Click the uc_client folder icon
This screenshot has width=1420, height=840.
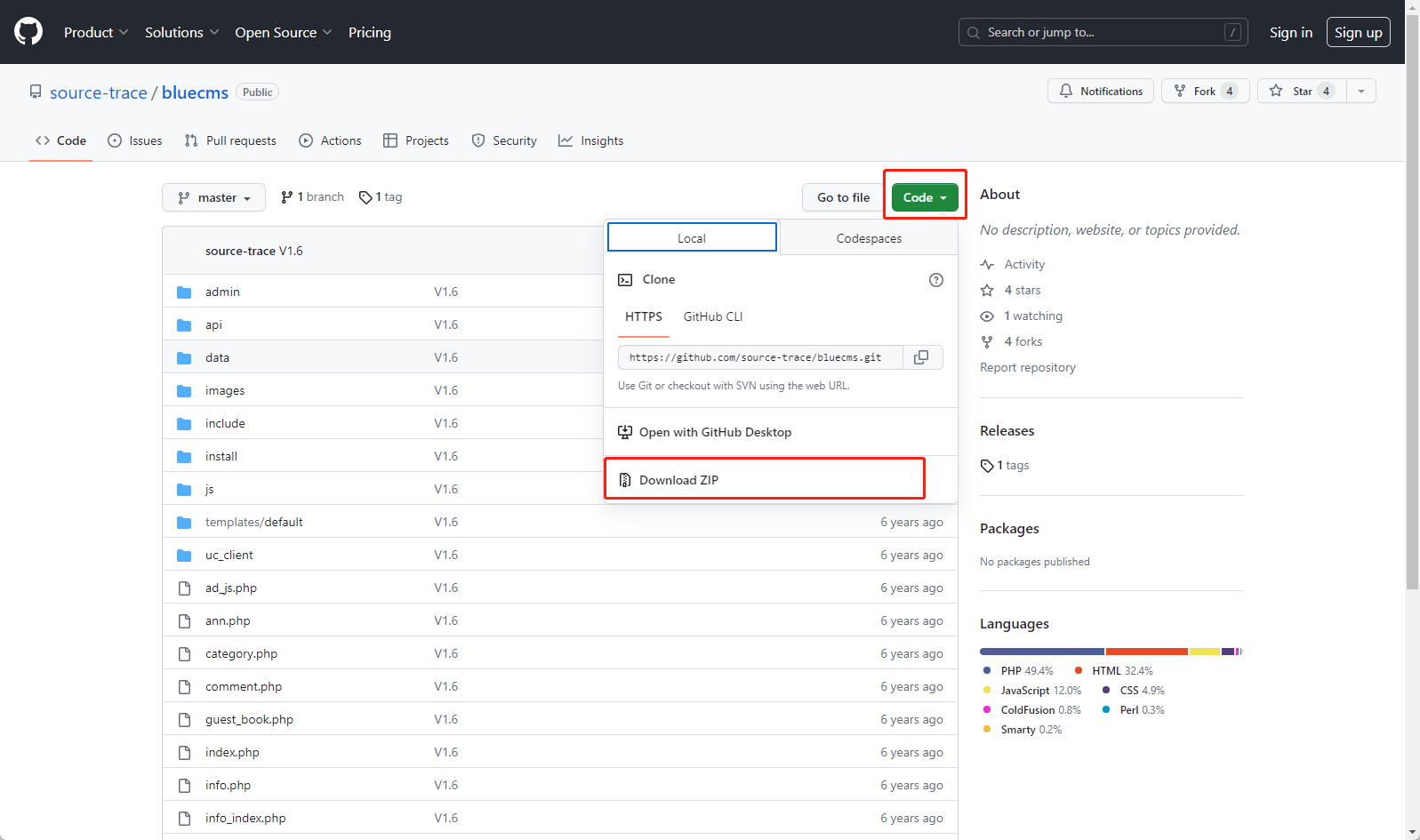coord(184,556)
